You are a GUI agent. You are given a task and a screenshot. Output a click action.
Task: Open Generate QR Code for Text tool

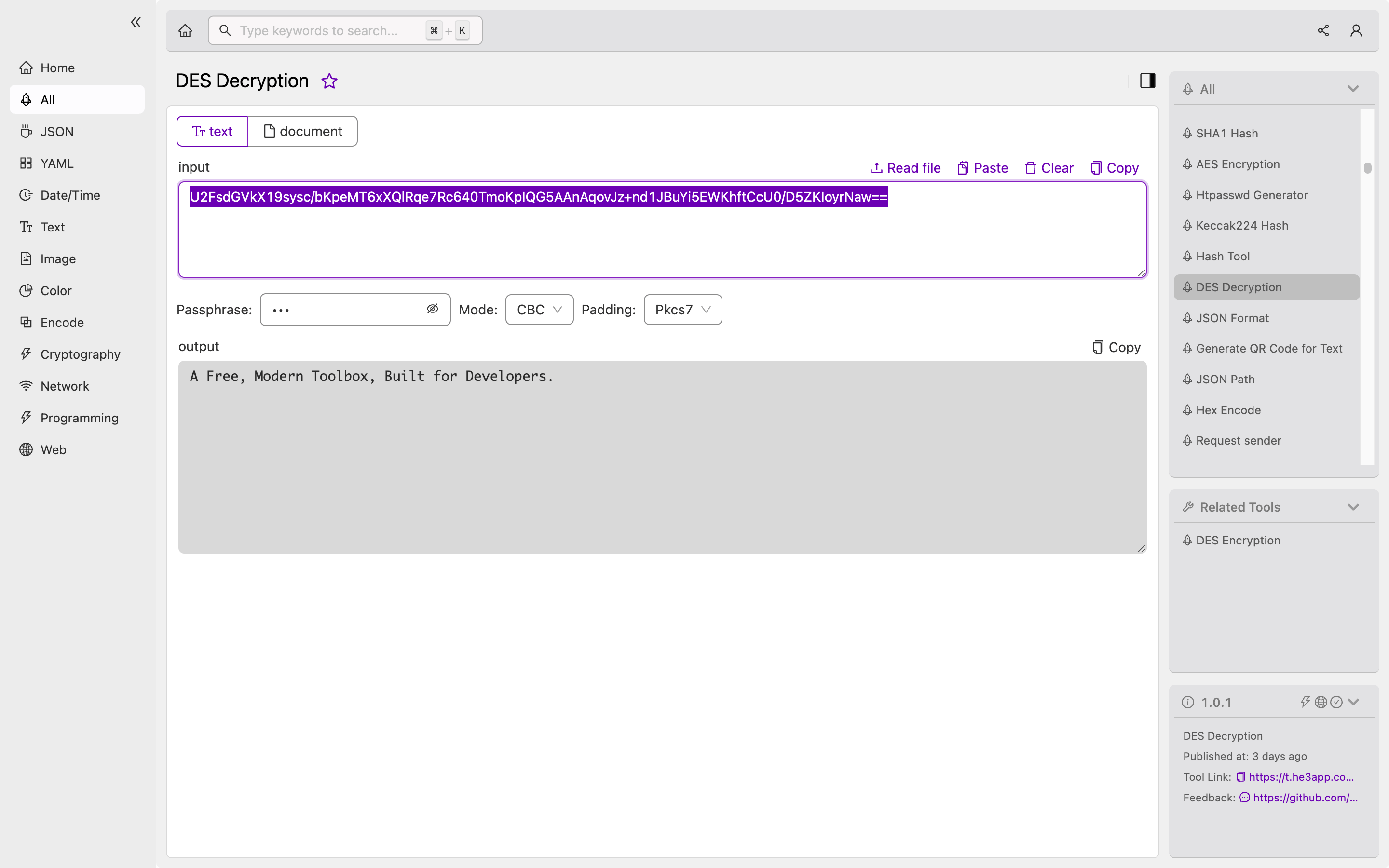1267,349
